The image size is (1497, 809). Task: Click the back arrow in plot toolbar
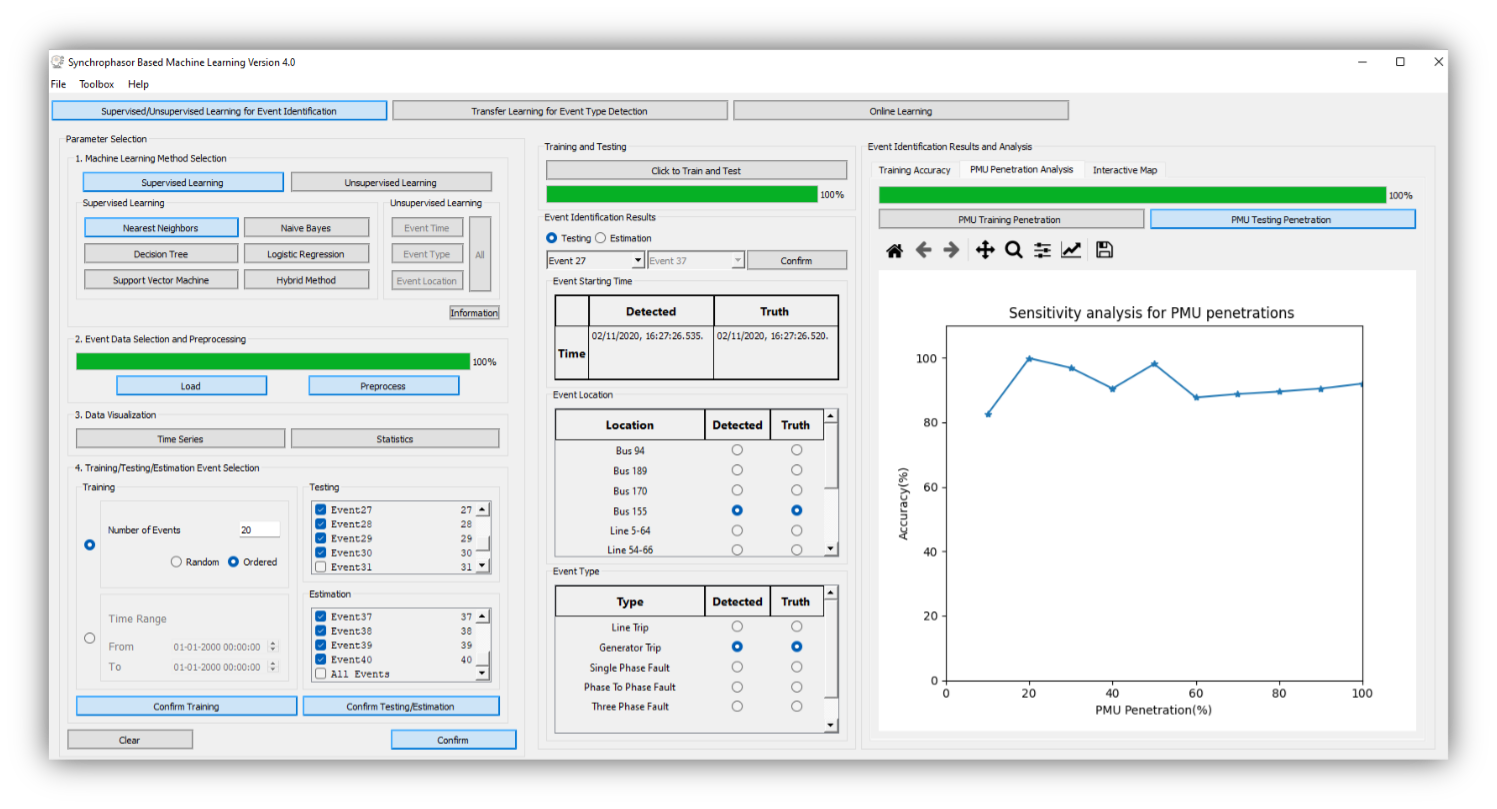(x=923, y=250)
